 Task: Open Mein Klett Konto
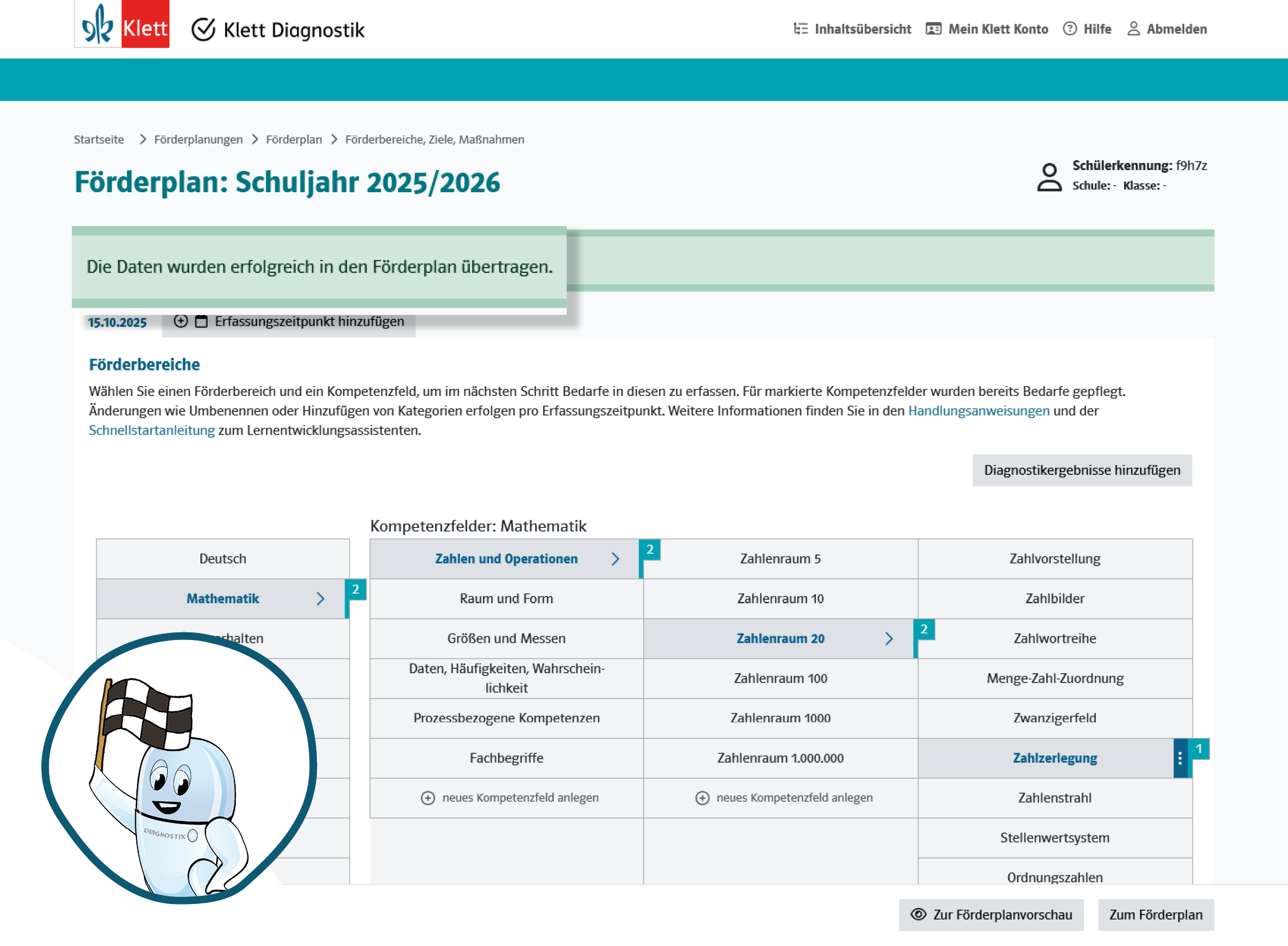(987, 29)
